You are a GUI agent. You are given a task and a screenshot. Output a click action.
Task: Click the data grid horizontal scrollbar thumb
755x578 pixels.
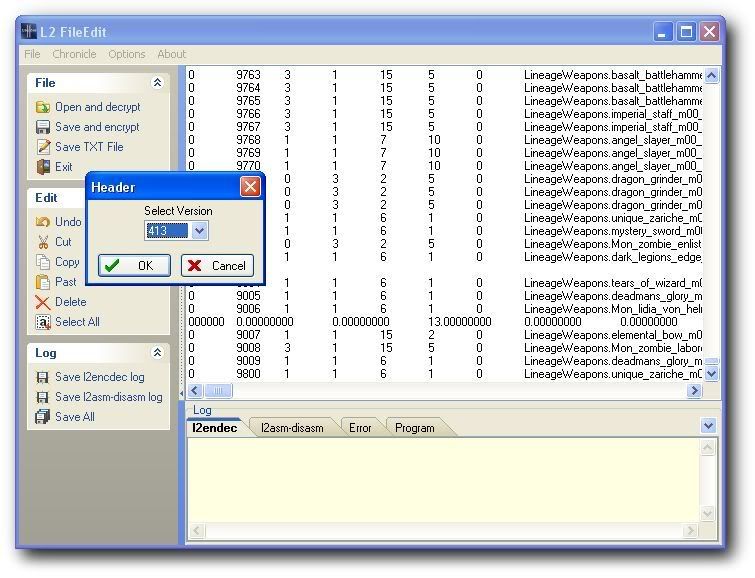218,391
